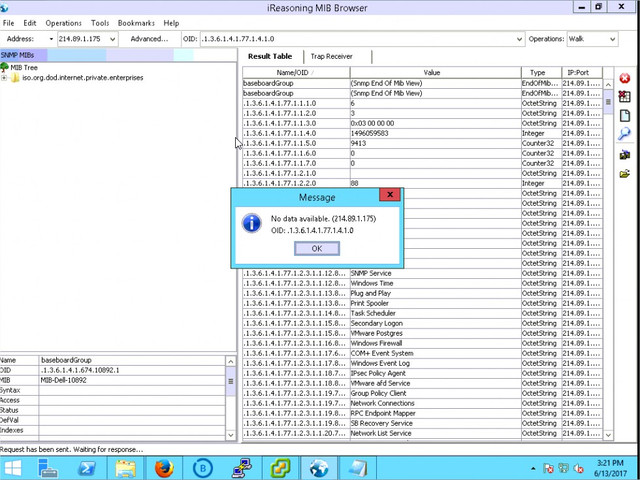The height and width of the screenshot is (480, 640).
Task: Expand the iso.org.dod.internet.private.enterprises node
Action: (x=4, y=78)
